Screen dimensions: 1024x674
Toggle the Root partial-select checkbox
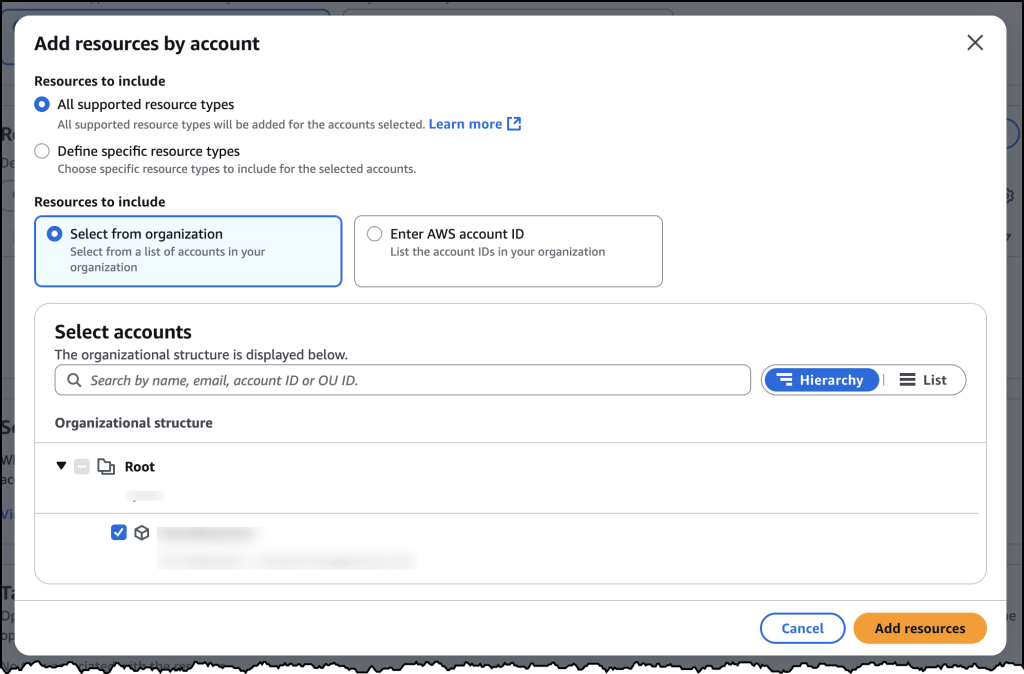tap(82, 466)
